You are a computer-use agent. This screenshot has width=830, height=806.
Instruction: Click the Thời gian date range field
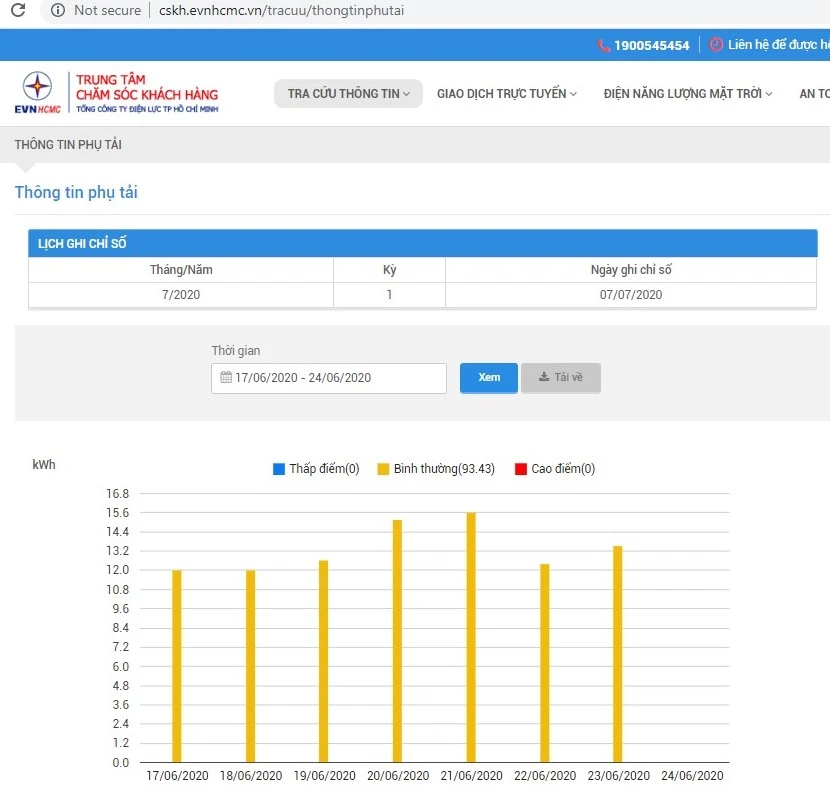point(330,378)
